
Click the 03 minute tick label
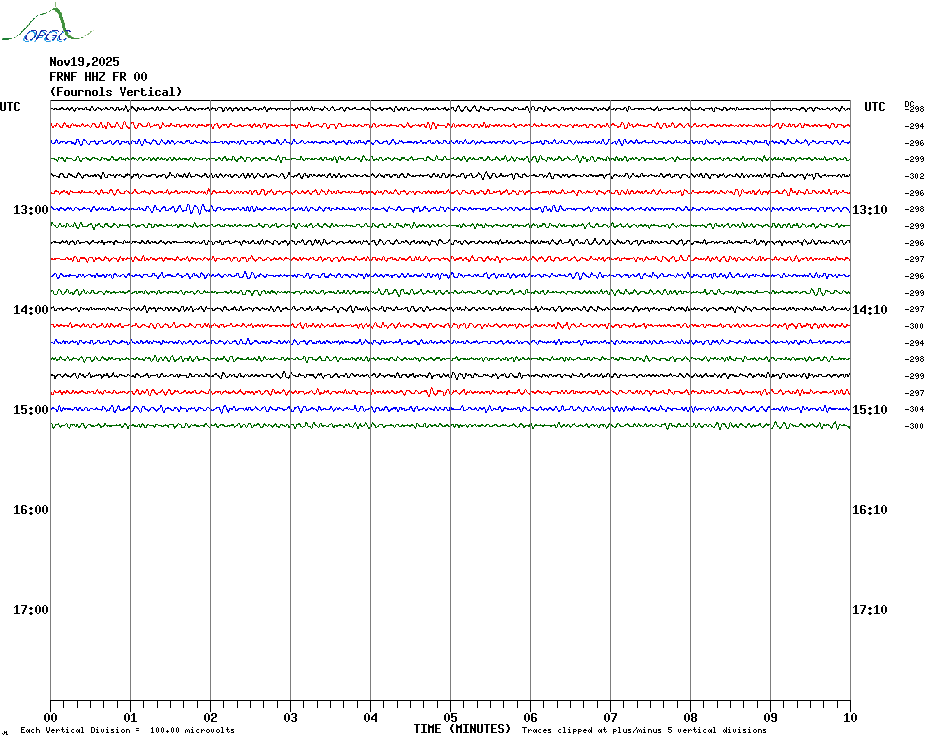click(291, 717)
